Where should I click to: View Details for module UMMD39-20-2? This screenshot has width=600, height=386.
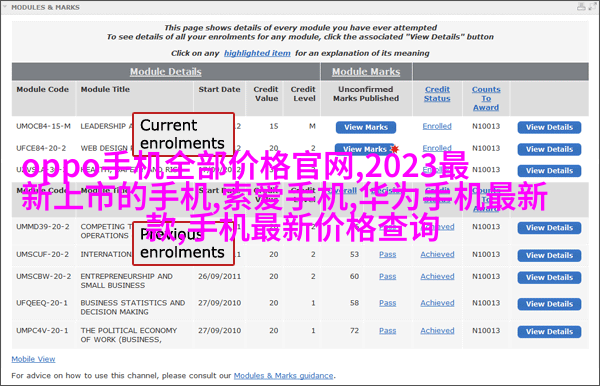[549, 228]
